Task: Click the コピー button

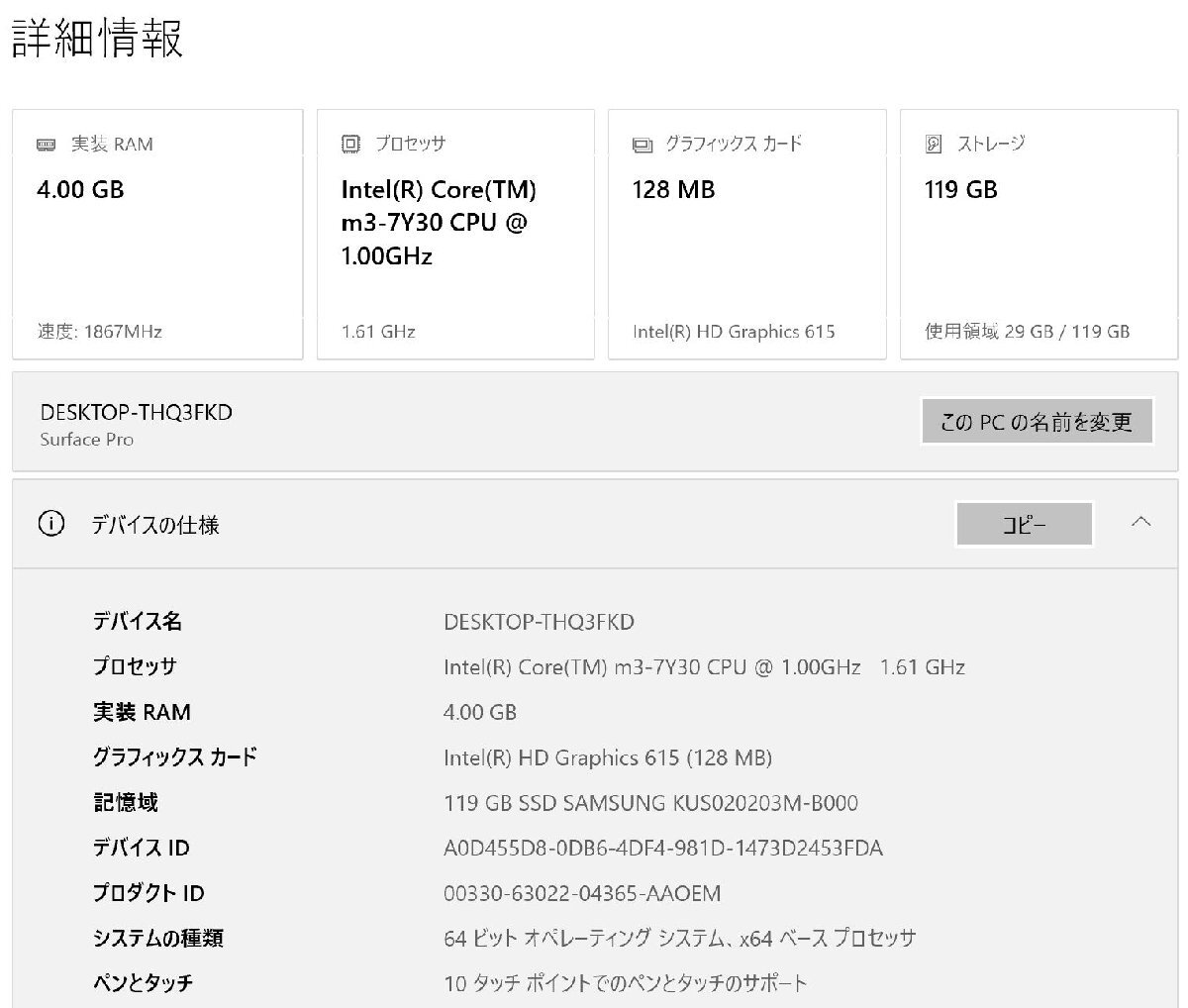Action: (1024, 524)
